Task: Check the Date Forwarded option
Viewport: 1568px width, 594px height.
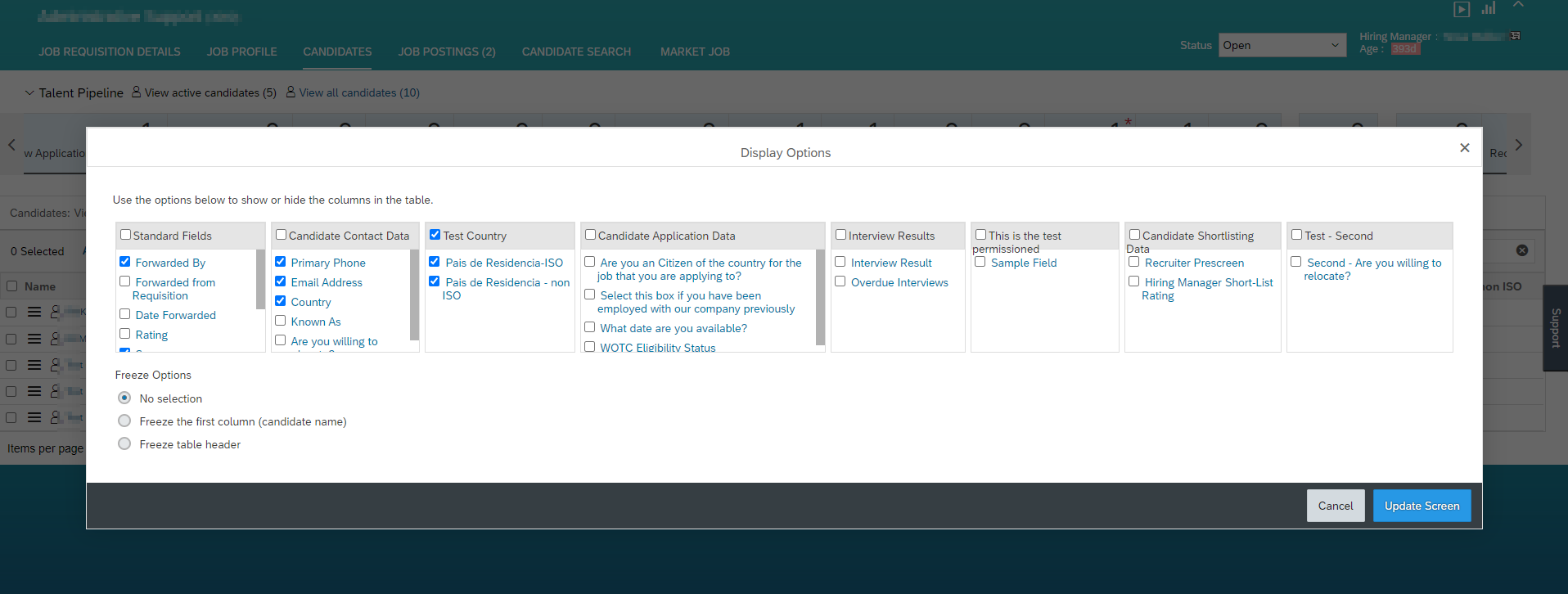Action: [124, 314]
